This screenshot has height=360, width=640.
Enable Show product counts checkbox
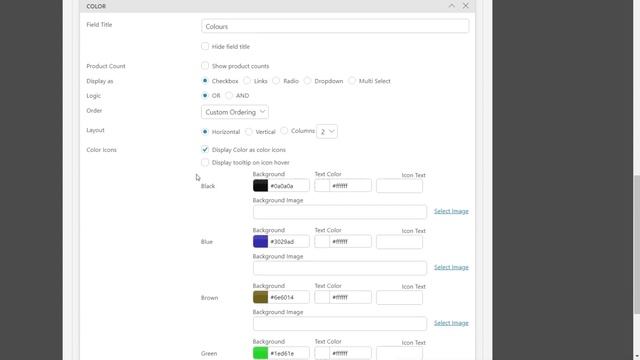(205, 66)
